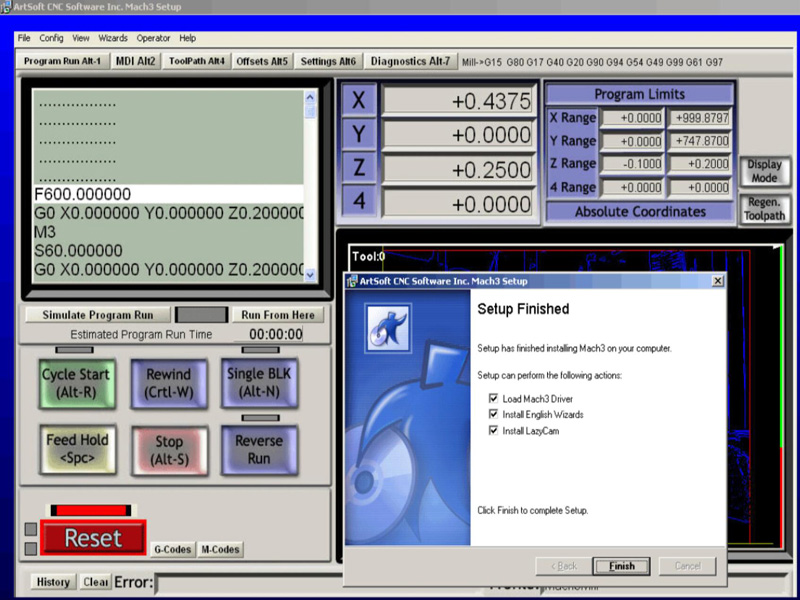Screen dimensions: 800x600
Task: Uncheck Install English Wizards option
Action: pos(493,414)
